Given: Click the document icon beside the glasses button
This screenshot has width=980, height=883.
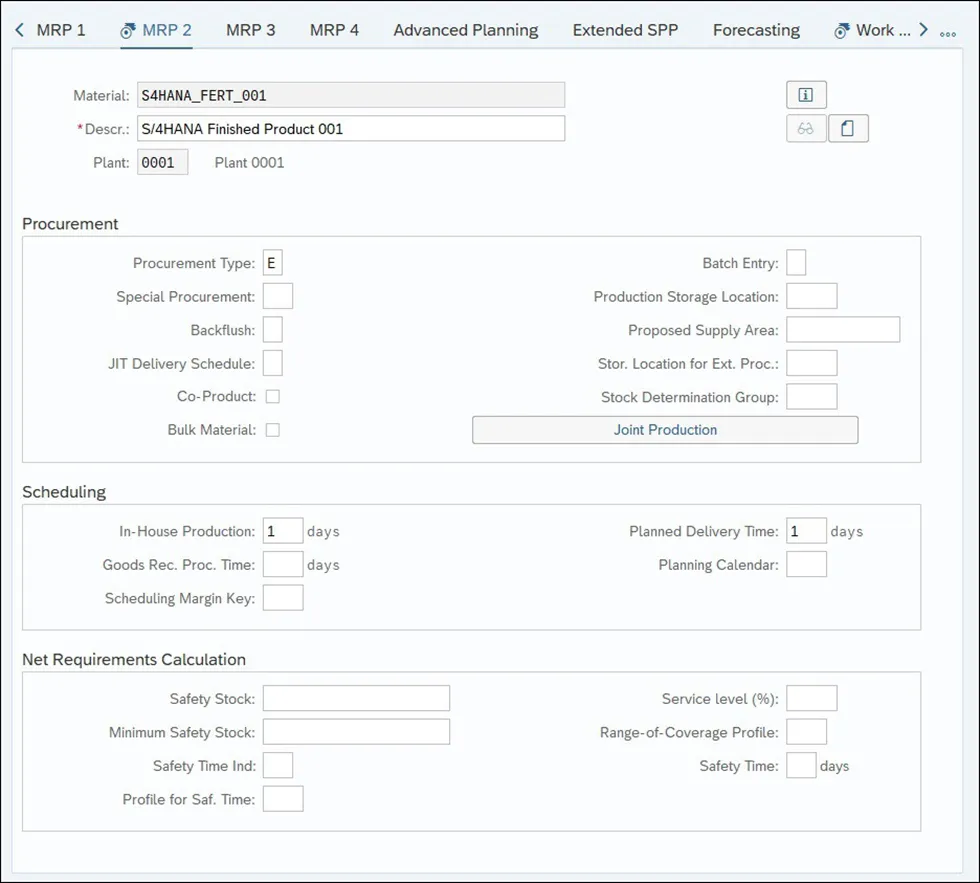Looking at the screenshot, I should pos(848,129).
